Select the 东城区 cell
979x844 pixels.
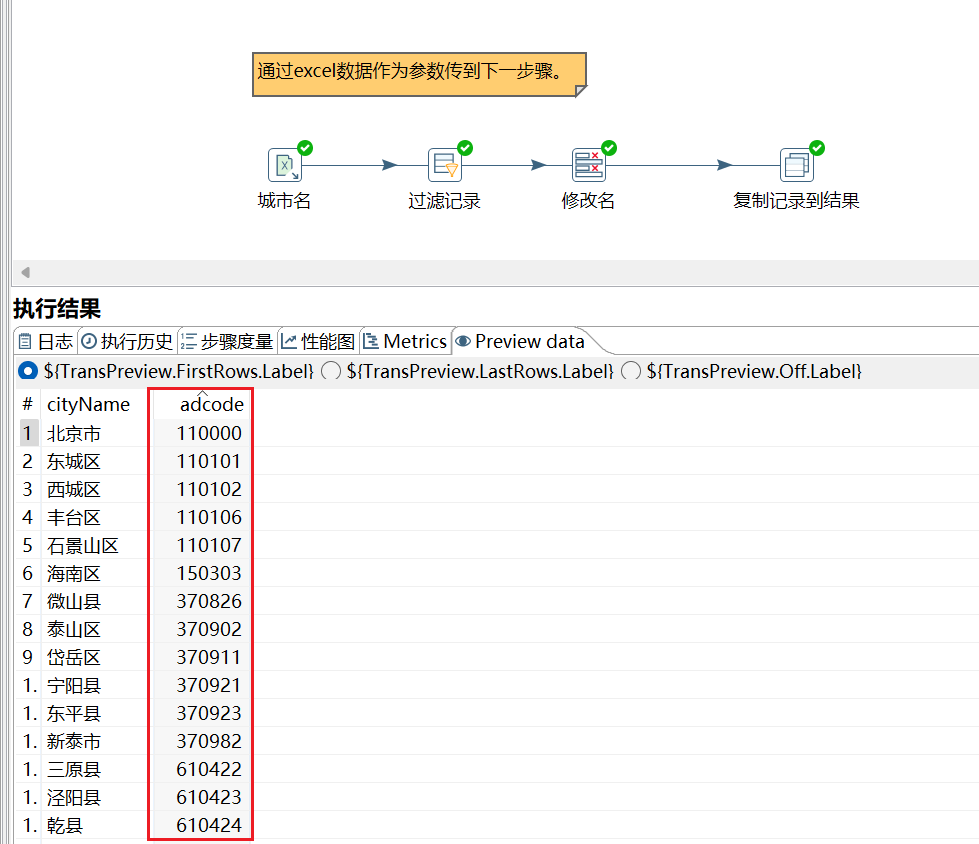74,461
